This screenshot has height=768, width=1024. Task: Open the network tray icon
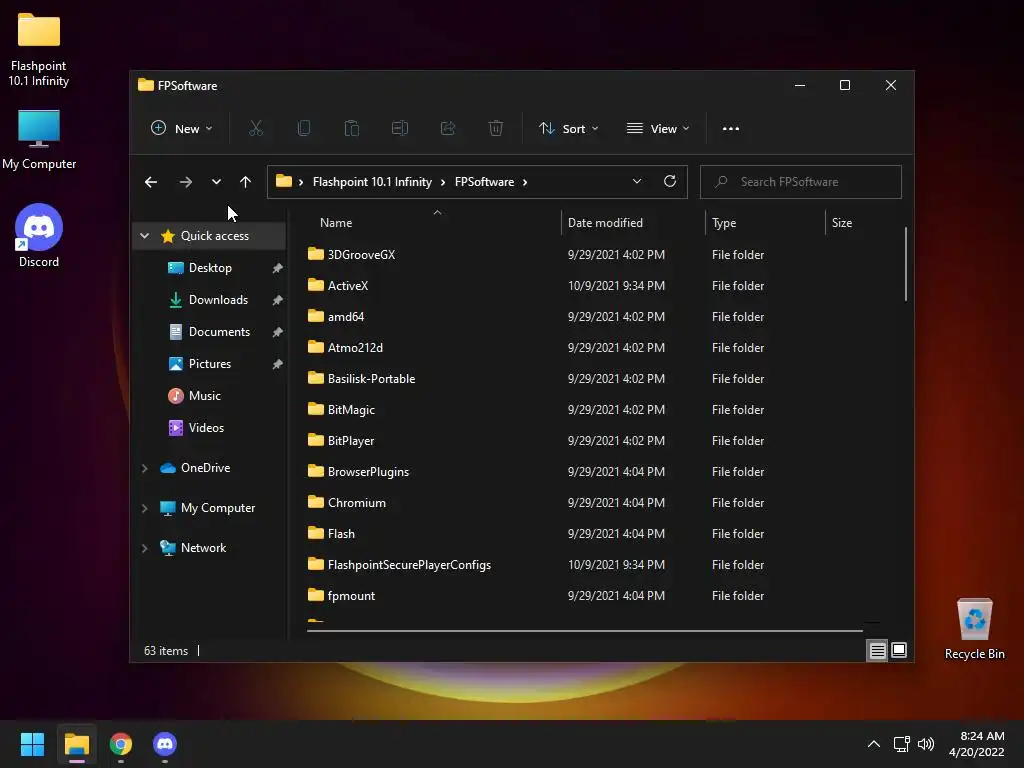click(x=902, y=744)
